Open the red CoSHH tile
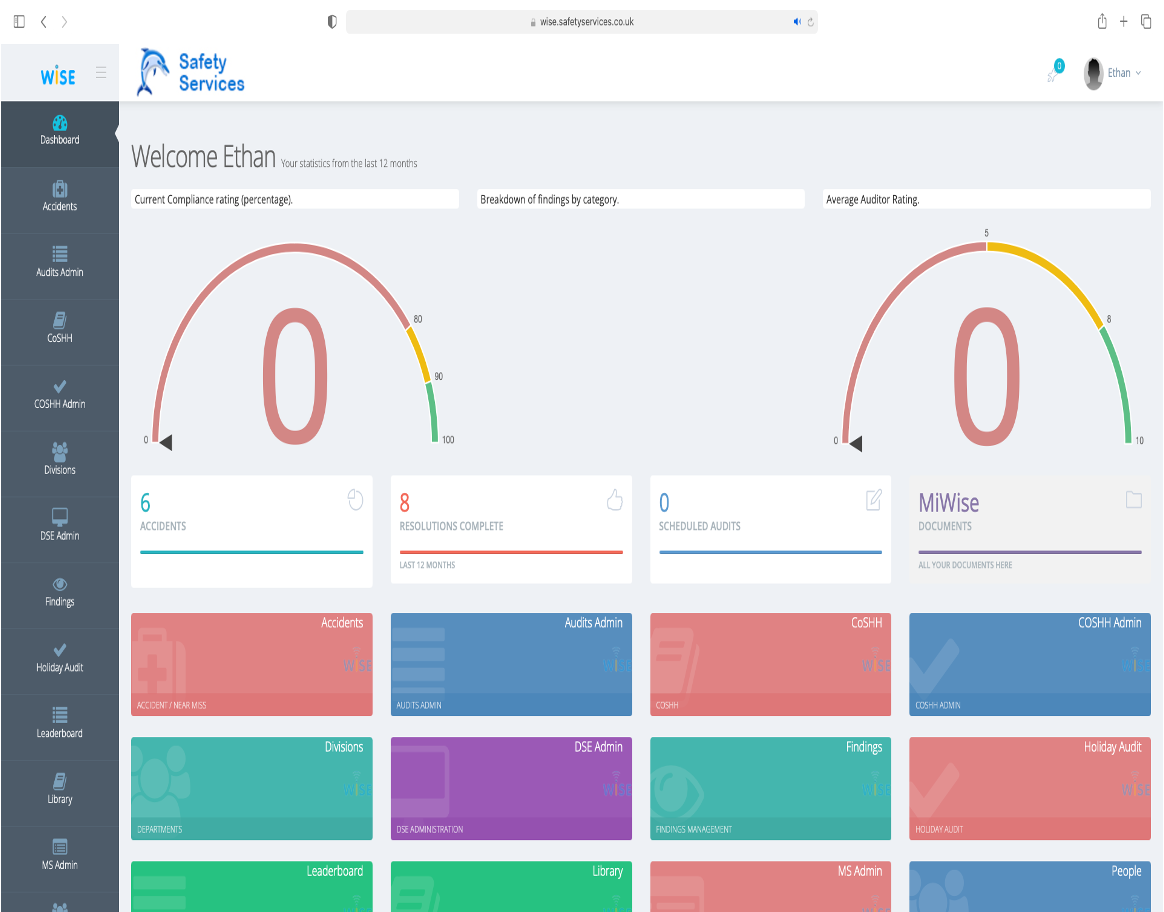 pyautogui.click(x=770, y=664)
